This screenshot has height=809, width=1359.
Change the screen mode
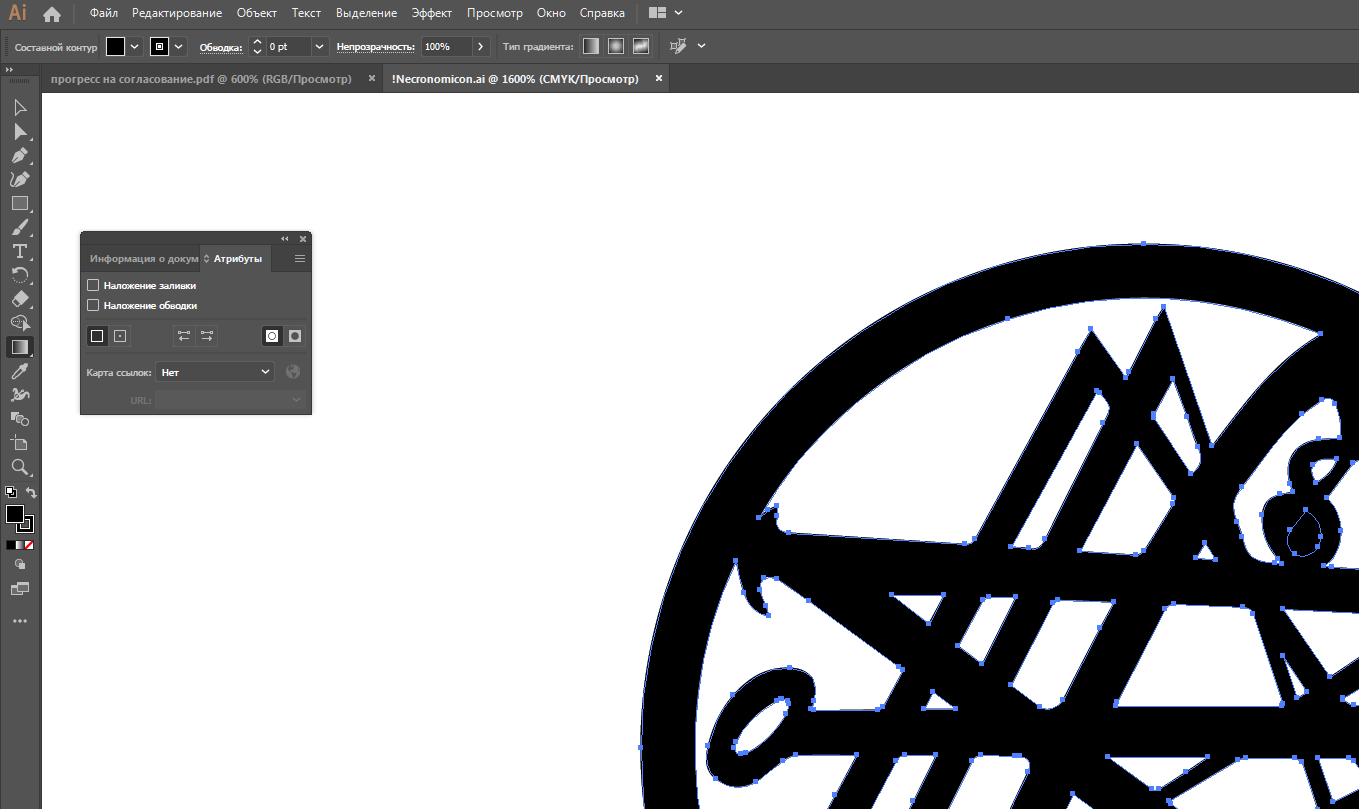point(20,589)
